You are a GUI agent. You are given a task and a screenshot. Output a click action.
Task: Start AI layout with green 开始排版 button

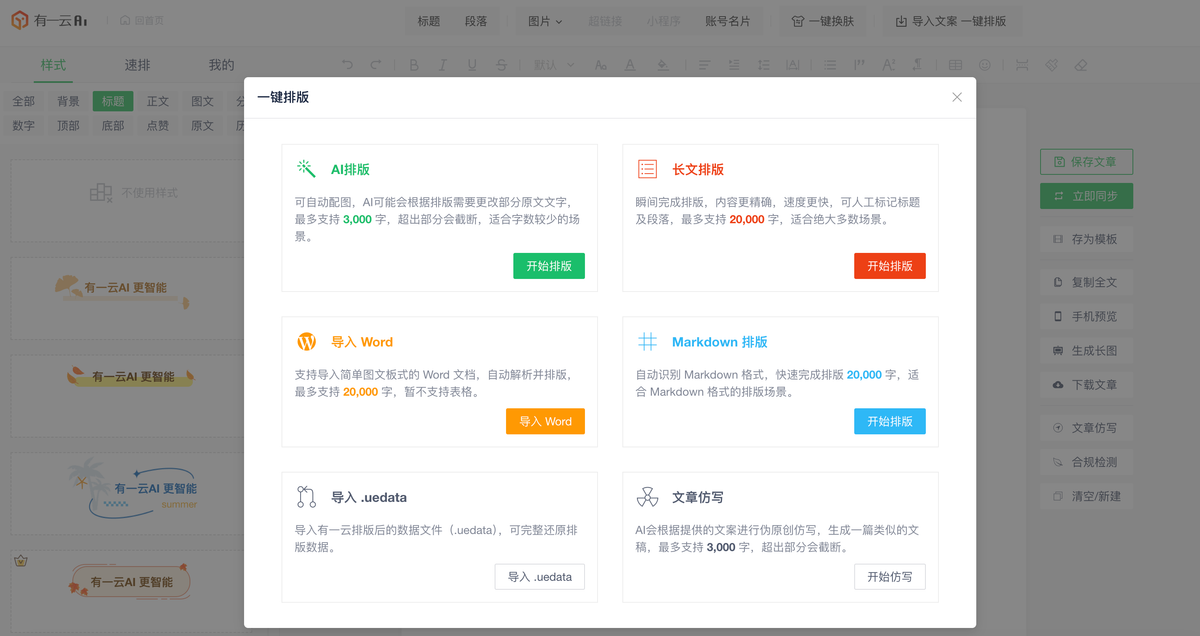[x=549, y=266]
